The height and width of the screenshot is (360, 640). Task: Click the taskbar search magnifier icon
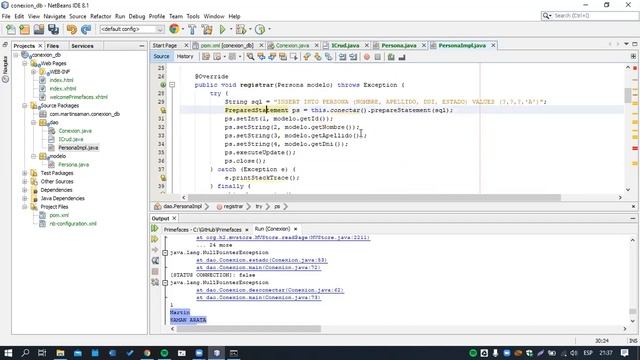pos(25,353)
